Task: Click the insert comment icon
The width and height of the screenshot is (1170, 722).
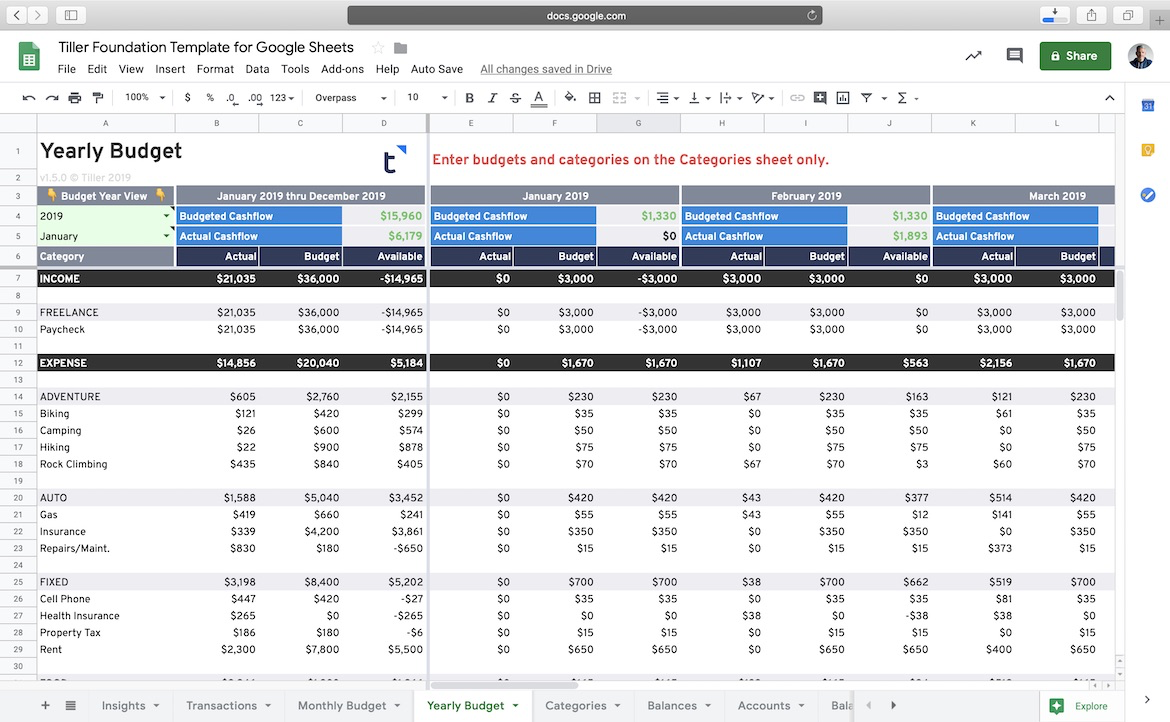Action: (820, 98)
